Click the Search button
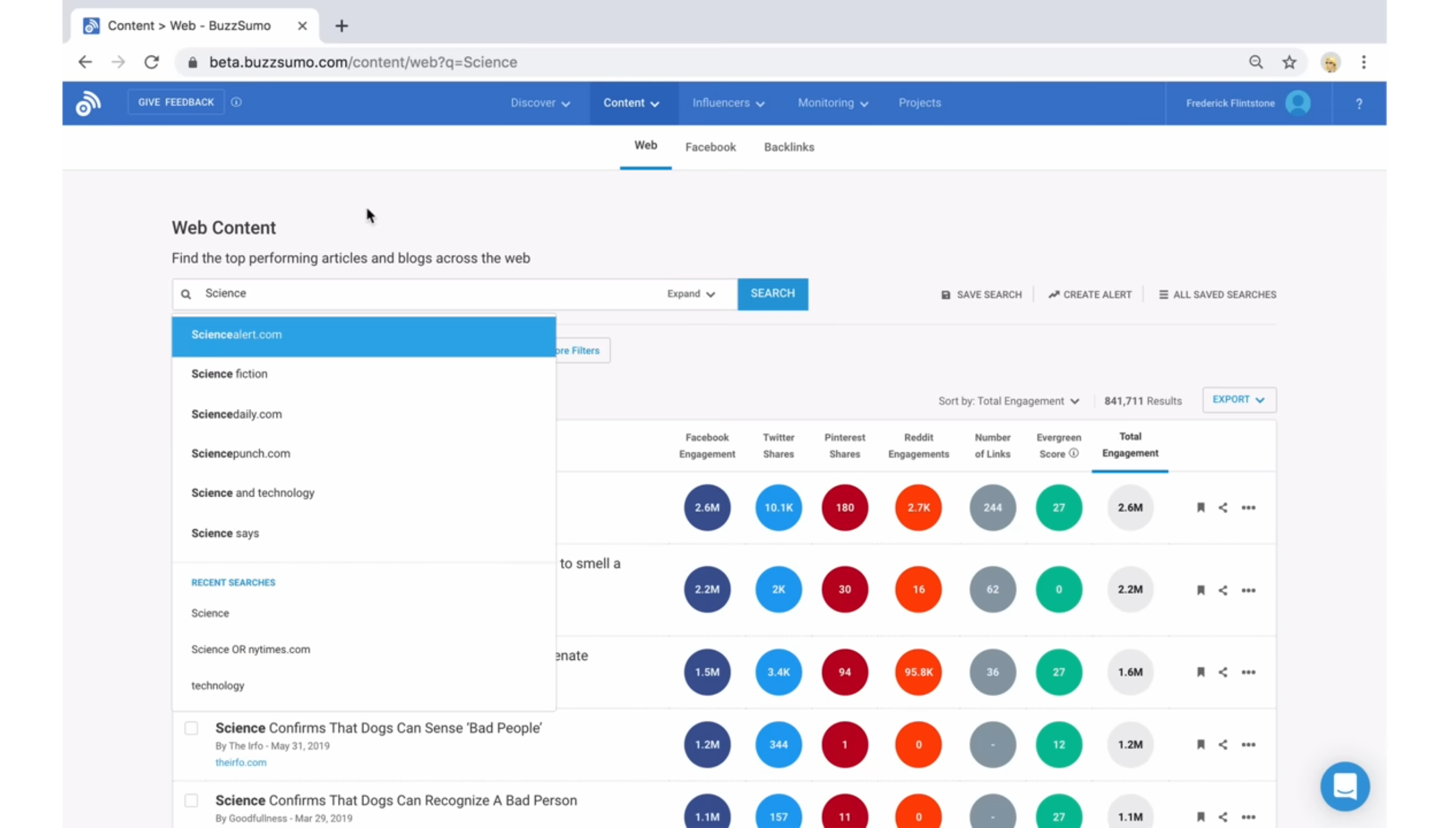This screenshot has height=828, width=1456. [x=772, y=294]
